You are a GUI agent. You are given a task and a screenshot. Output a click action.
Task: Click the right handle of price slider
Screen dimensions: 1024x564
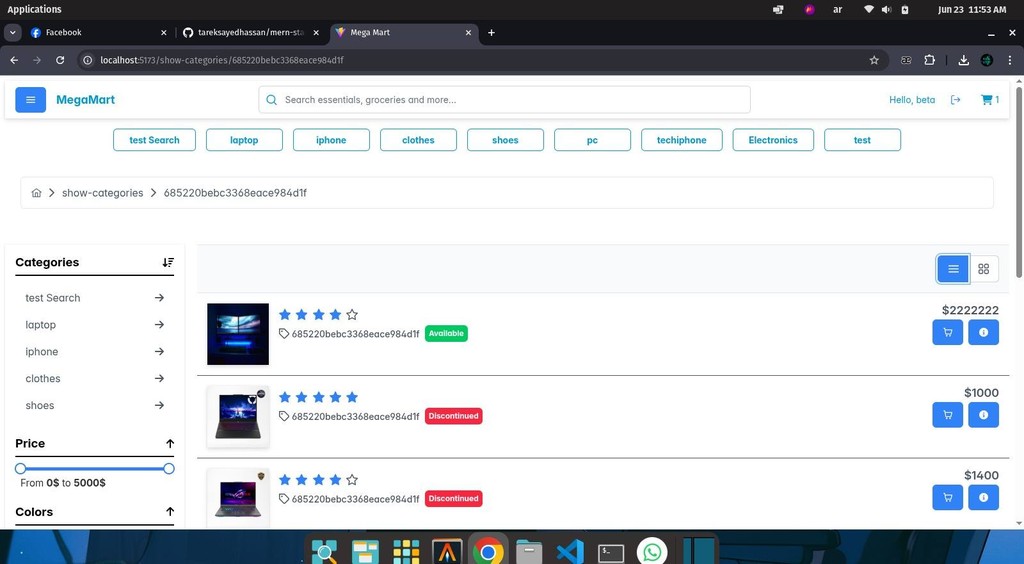click(169, 468)
